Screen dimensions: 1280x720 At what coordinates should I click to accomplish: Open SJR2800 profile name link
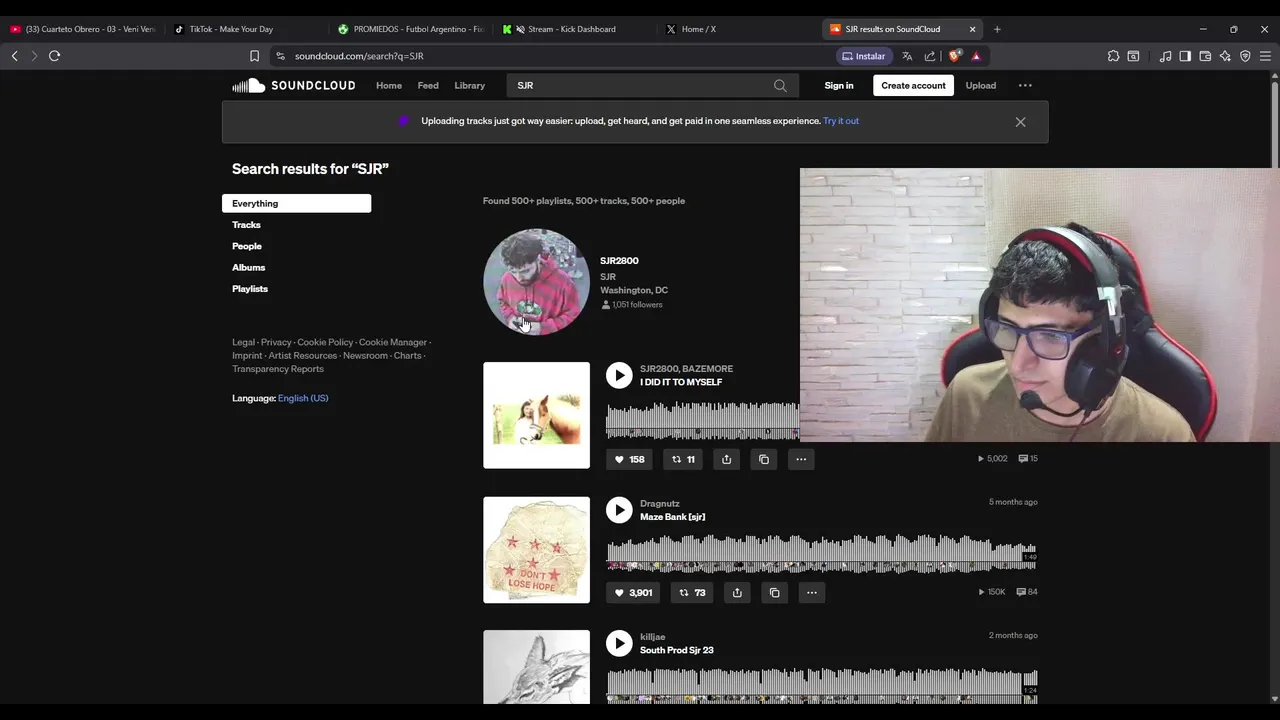coord(619,261)
